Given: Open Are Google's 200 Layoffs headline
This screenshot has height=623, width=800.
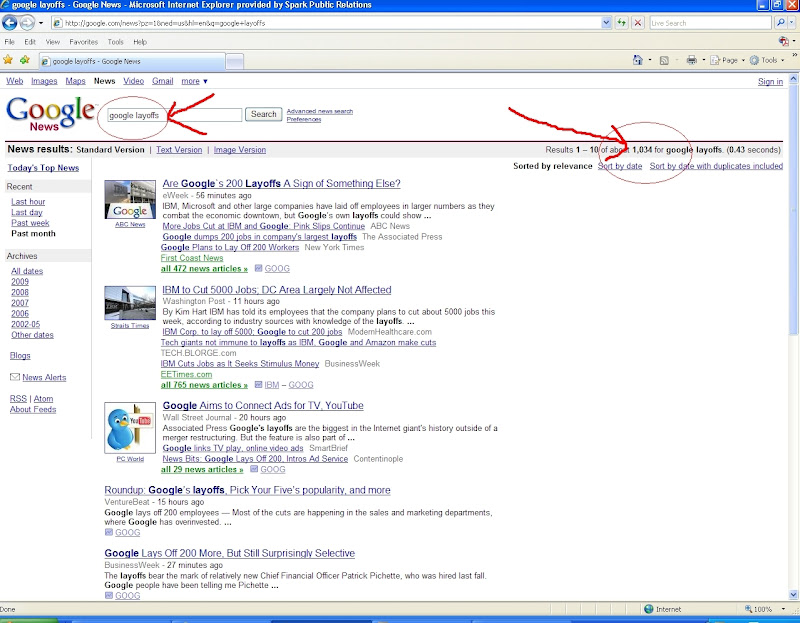Looking at the screenshot, I should [x=281, y=183].
